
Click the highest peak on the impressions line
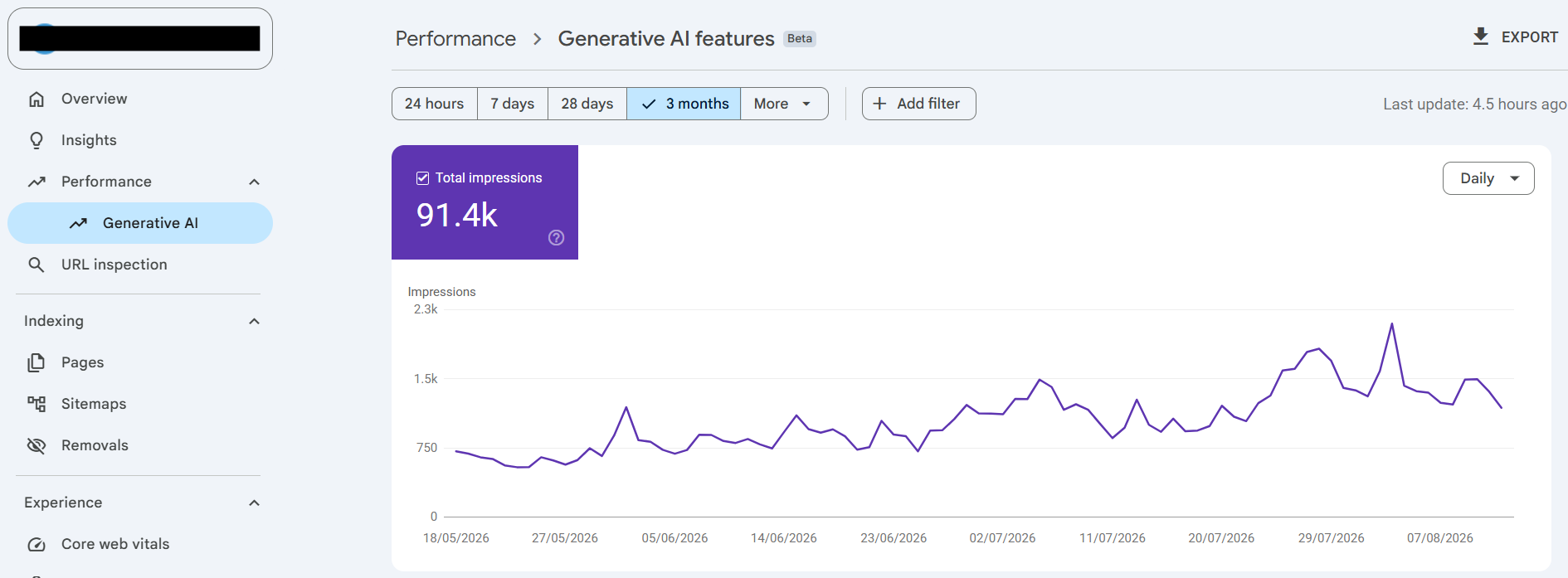pos(1391,324)
